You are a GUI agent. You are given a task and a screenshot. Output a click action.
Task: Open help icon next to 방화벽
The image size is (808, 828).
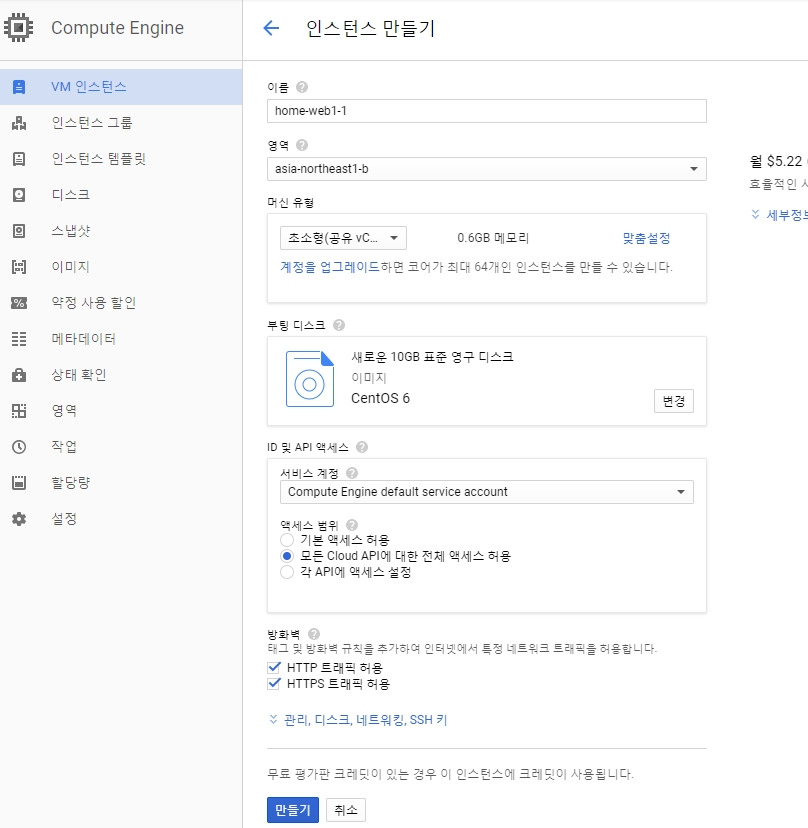click(x=314, y=634)
